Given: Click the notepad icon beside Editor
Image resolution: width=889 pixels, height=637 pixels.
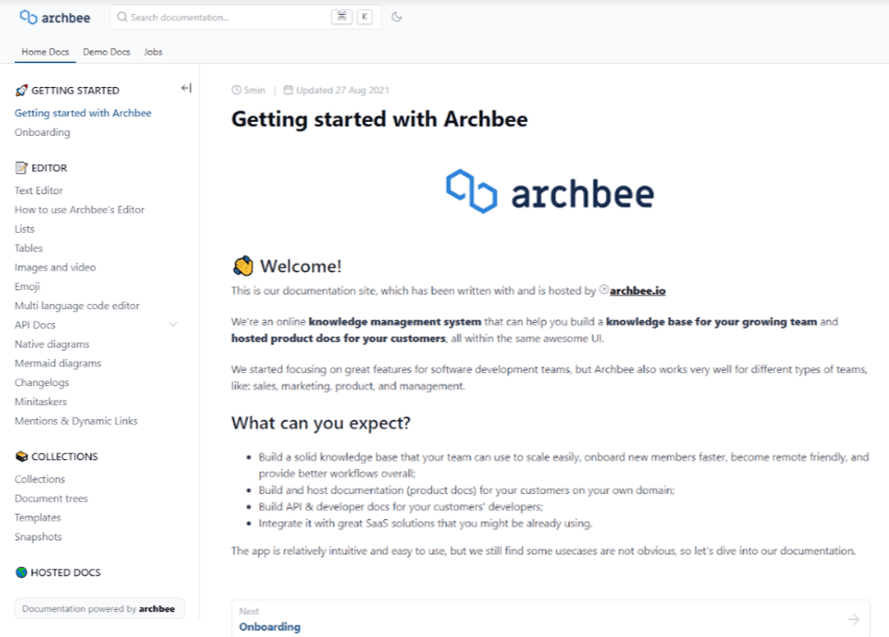Looking at the screenshot, I should click(21, 168).
